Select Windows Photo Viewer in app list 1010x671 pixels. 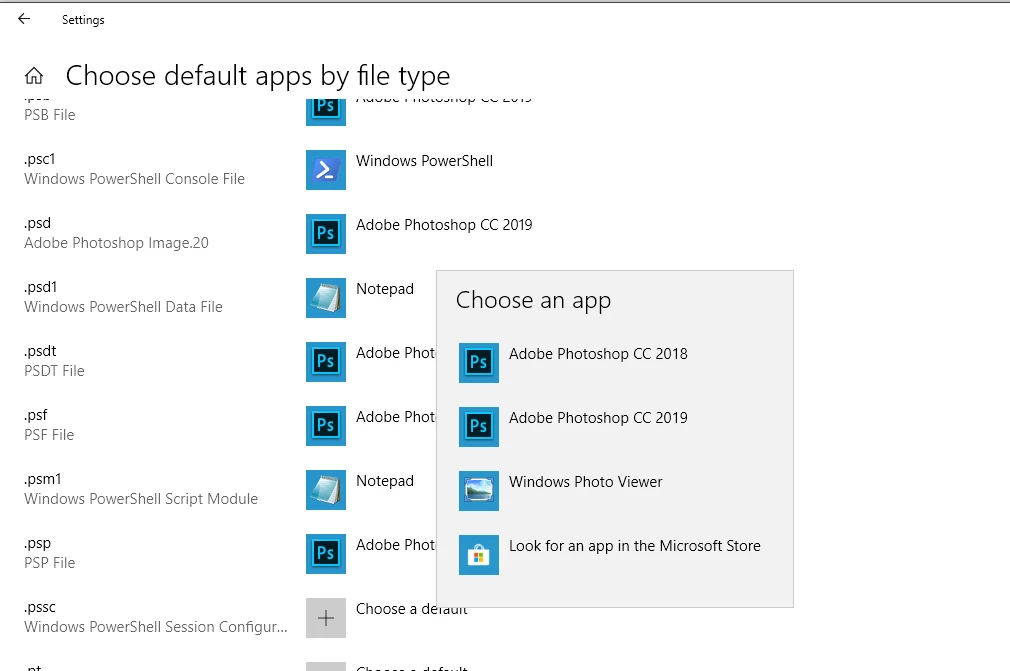point(586,482)
